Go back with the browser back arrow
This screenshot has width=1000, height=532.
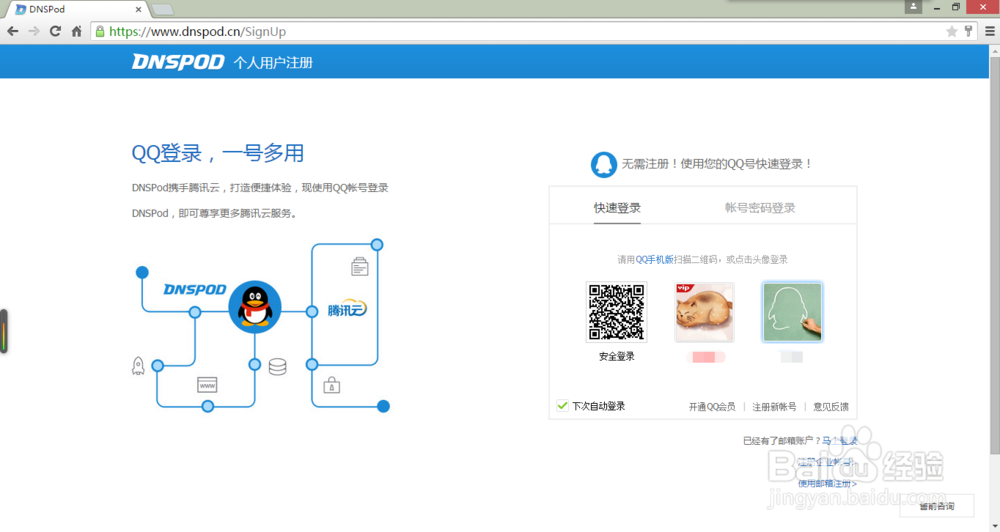tap(13, 31)
